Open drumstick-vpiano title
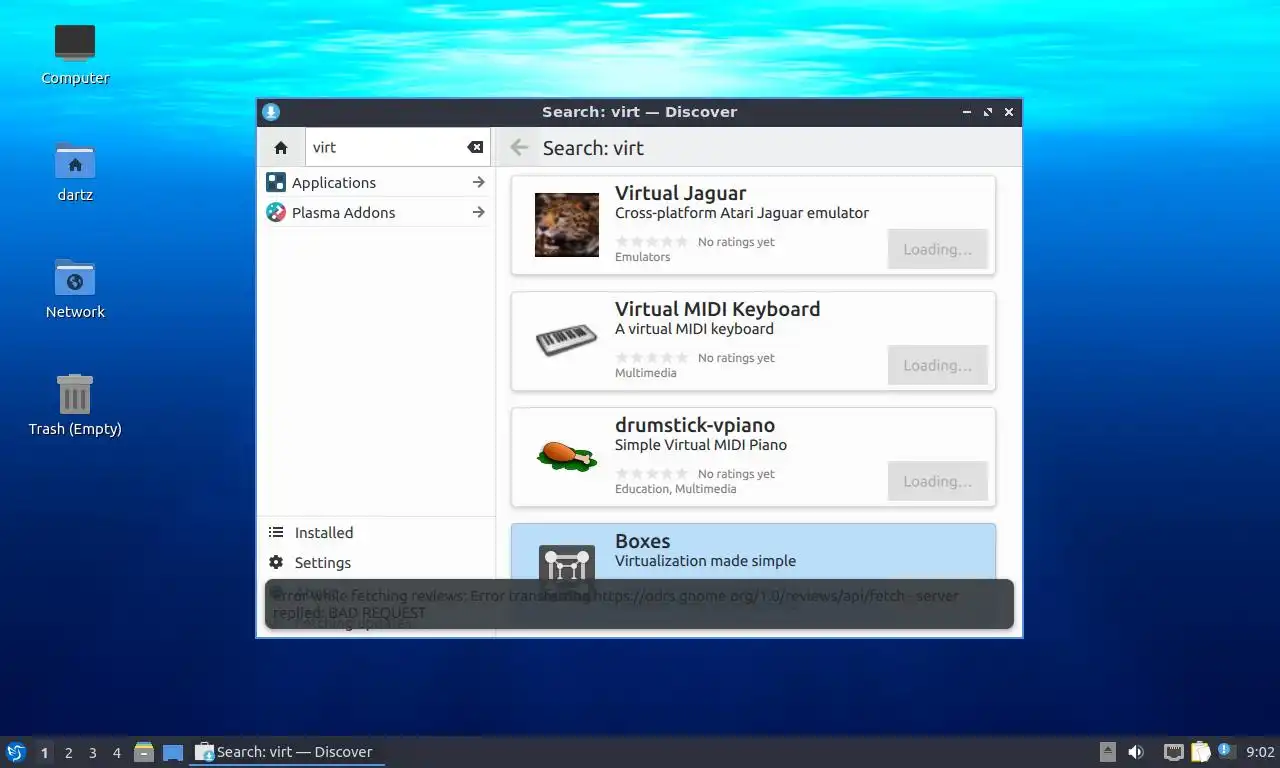The width and height of the screenshot is (1280, 768). [695, 425]
